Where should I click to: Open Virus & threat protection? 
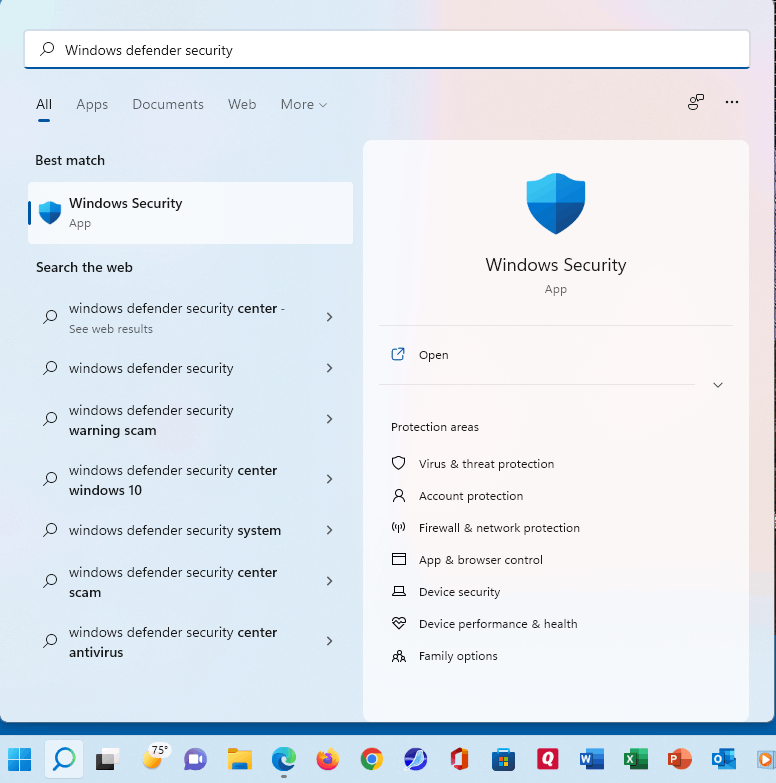pos(486,464)
